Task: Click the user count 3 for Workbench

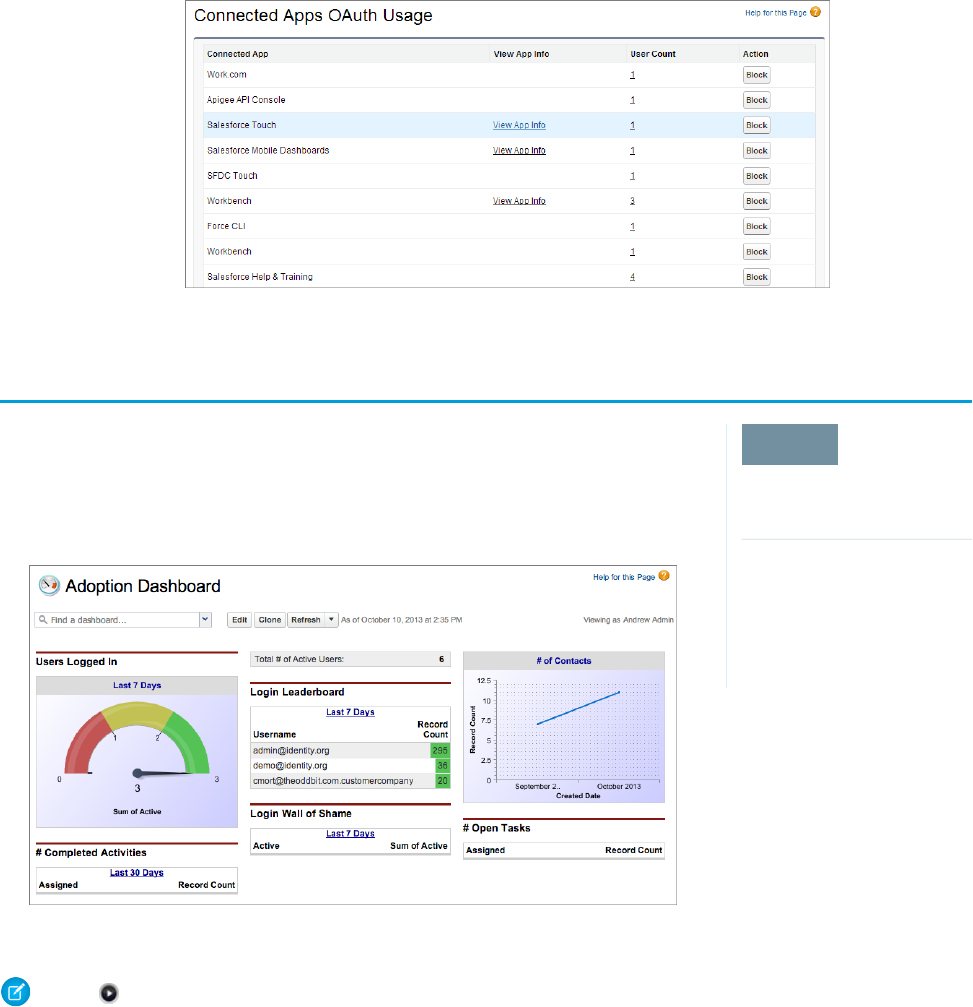Action: tap(633, 201)
